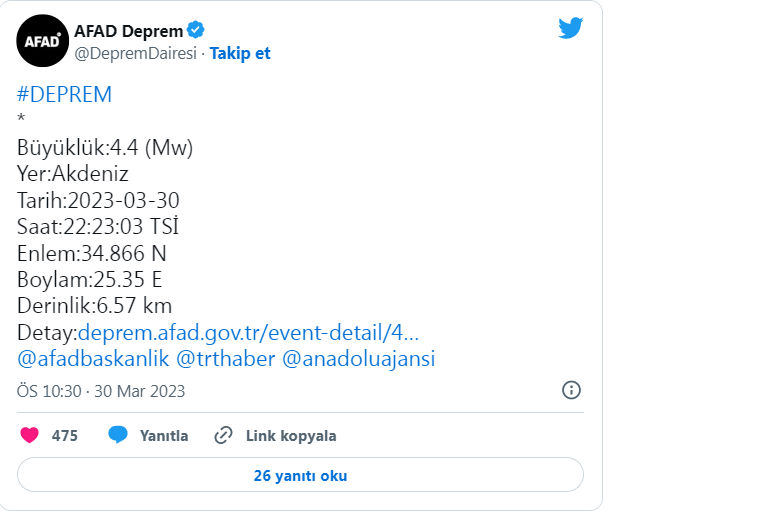Open the tweet info circle icon
This screenshot has width=772, height=517.
(x=571, y=390)
